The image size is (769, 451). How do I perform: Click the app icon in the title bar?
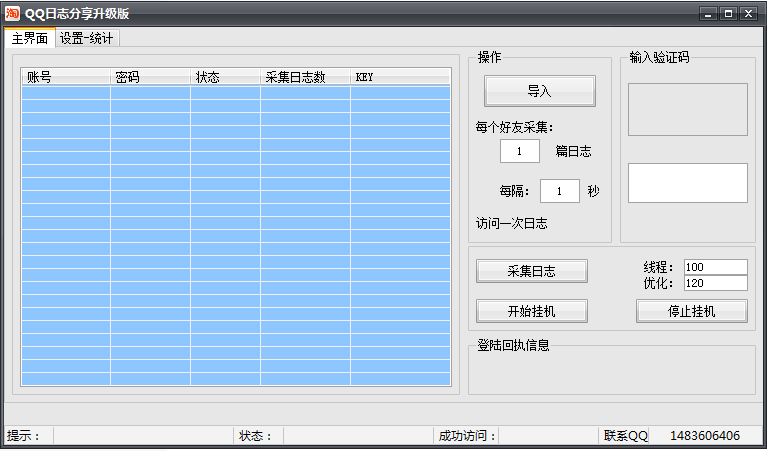[x=12, y=14]
